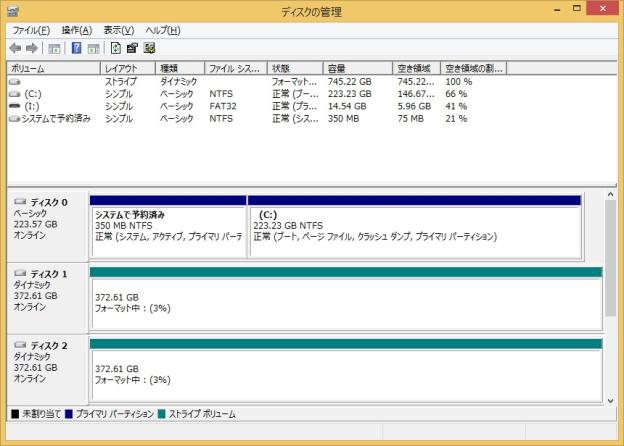Viewport: 624px width, 446px height.
Task: Open the Help toolbar icon
Action: tap(76, 48)
